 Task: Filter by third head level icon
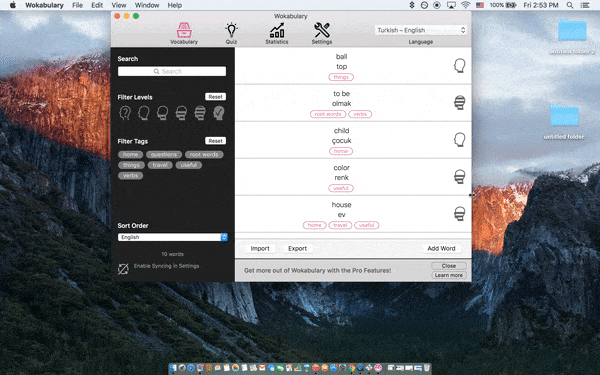[x=163, y=113]
